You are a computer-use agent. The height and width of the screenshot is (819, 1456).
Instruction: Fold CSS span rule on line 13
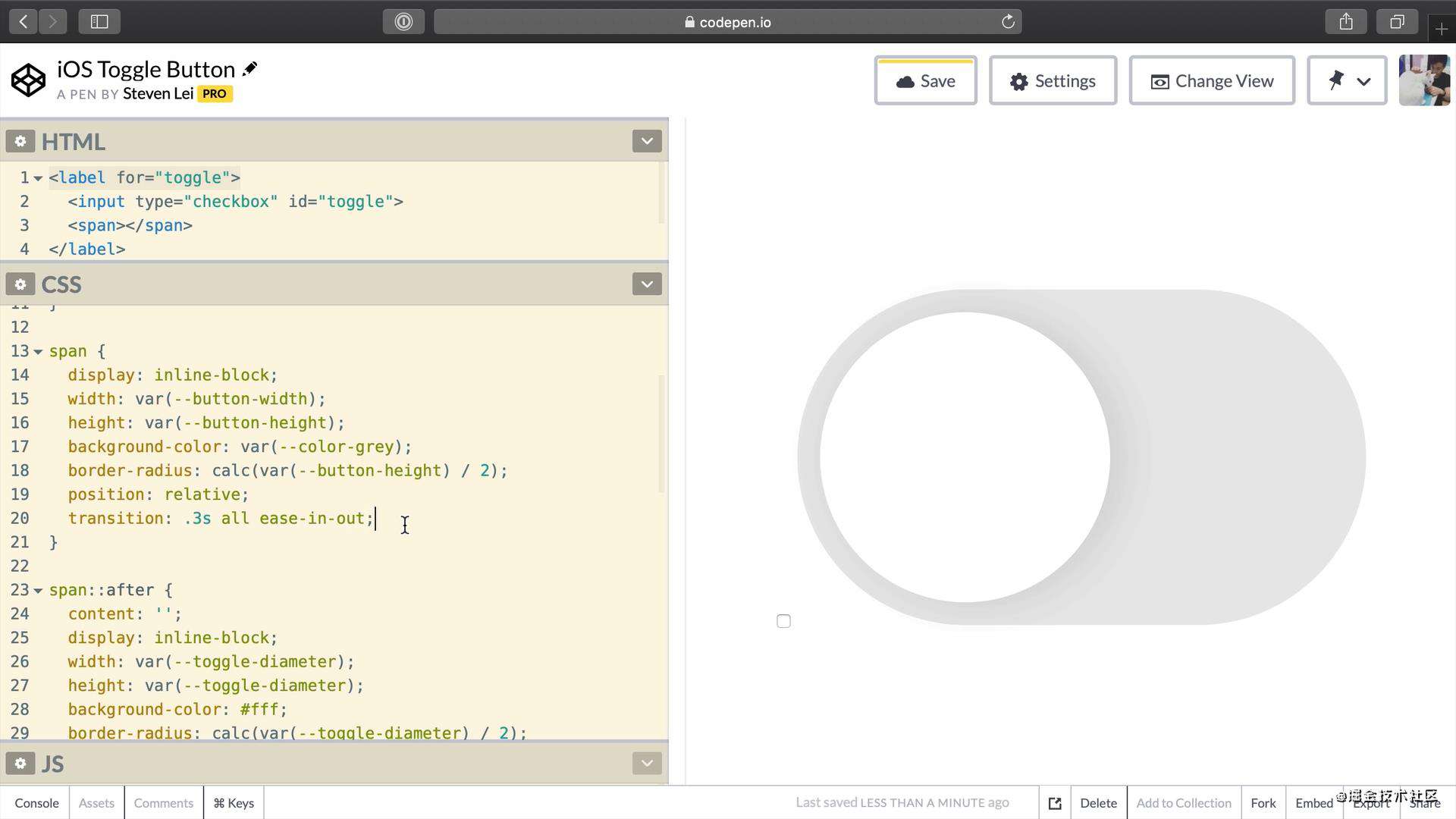tap(38, 352)
